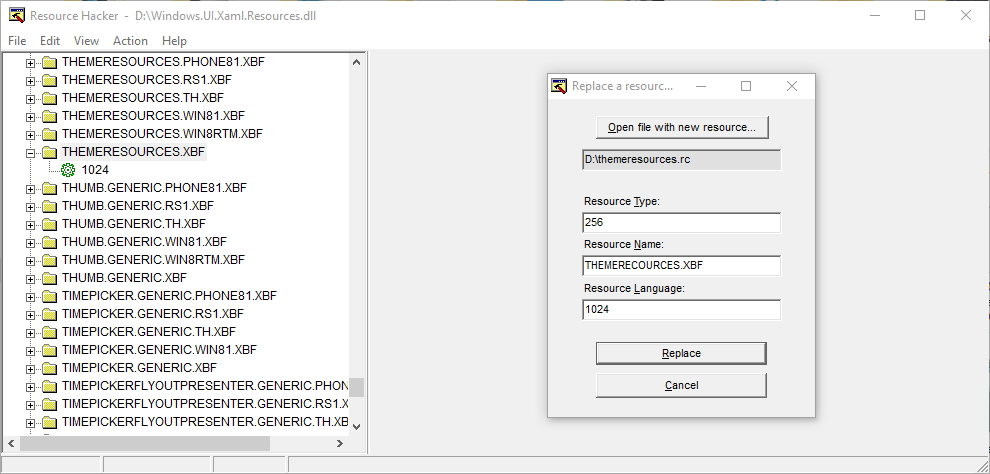This screenshot has width=990, height=474.
Task: Open the File menu
Action: pos(17,40)
